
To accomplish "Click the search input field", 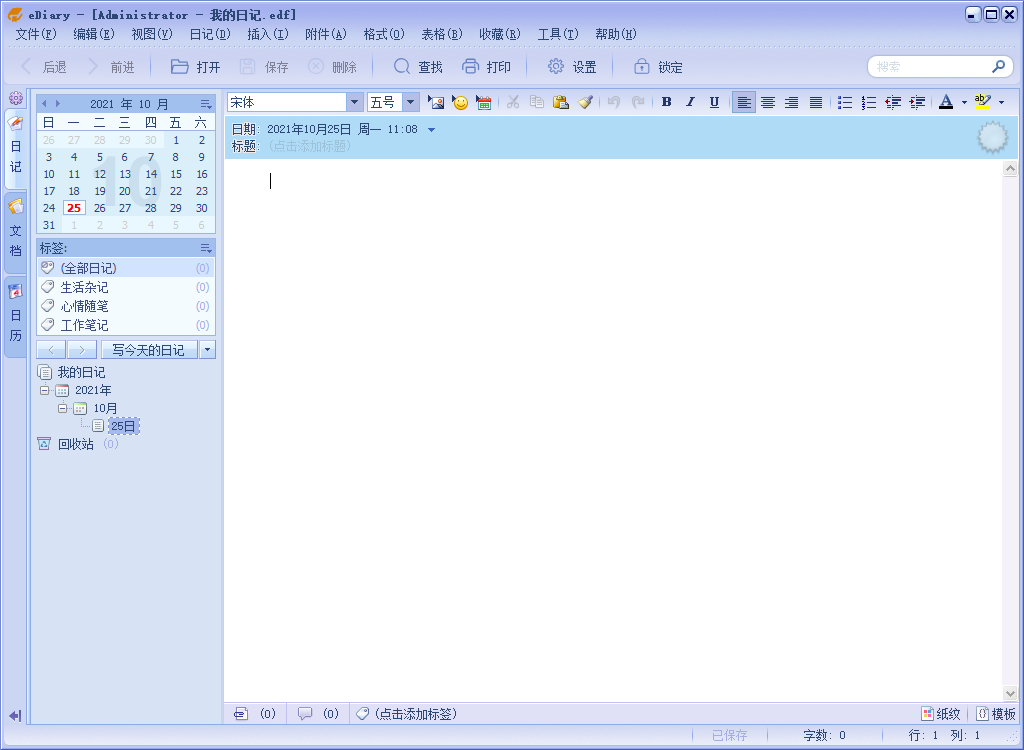I will tap(929, 67).
